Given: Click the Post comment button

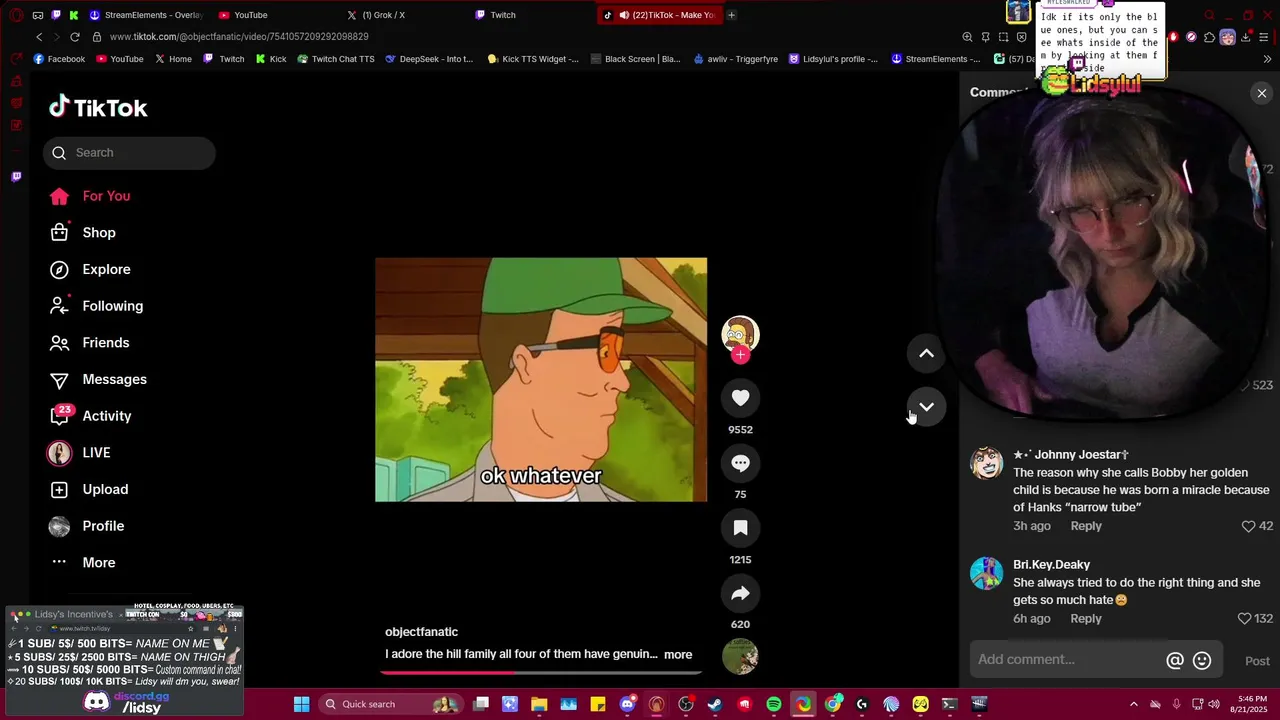Looking at the screenshot, I should (1257, 661).
